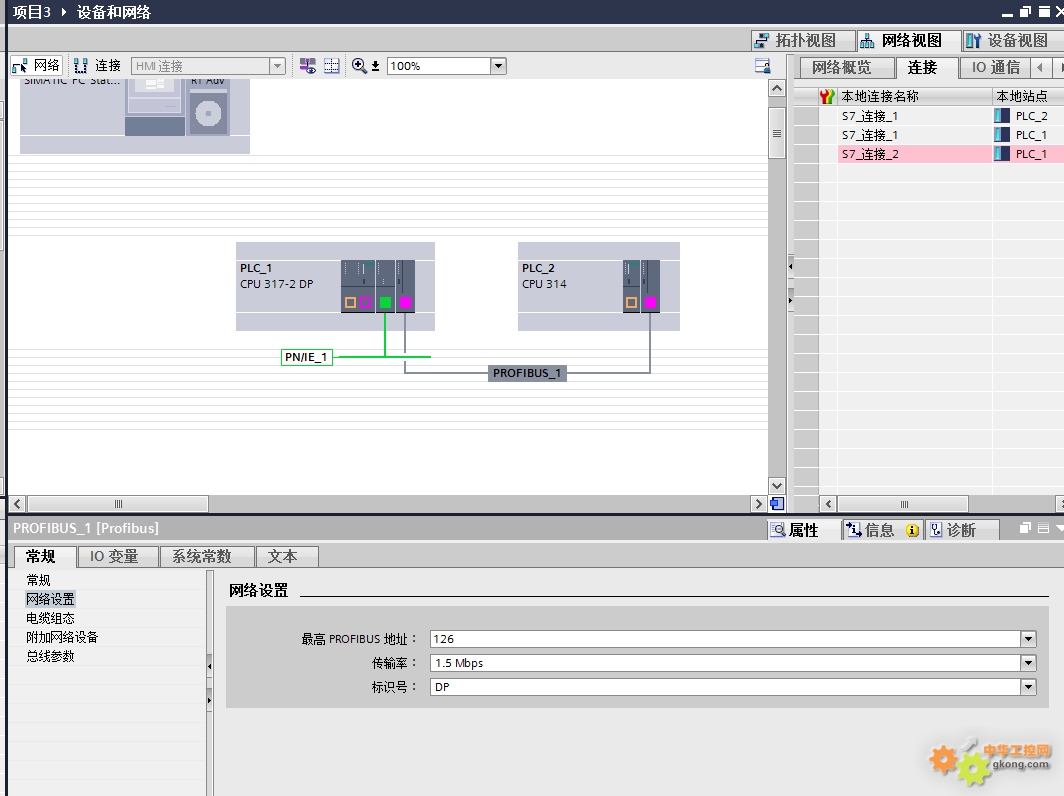The width and height of the screenshot is (1064, 796).
Task: Click PLC_1 green PROFINET port
Action: (x=385, y=303)
